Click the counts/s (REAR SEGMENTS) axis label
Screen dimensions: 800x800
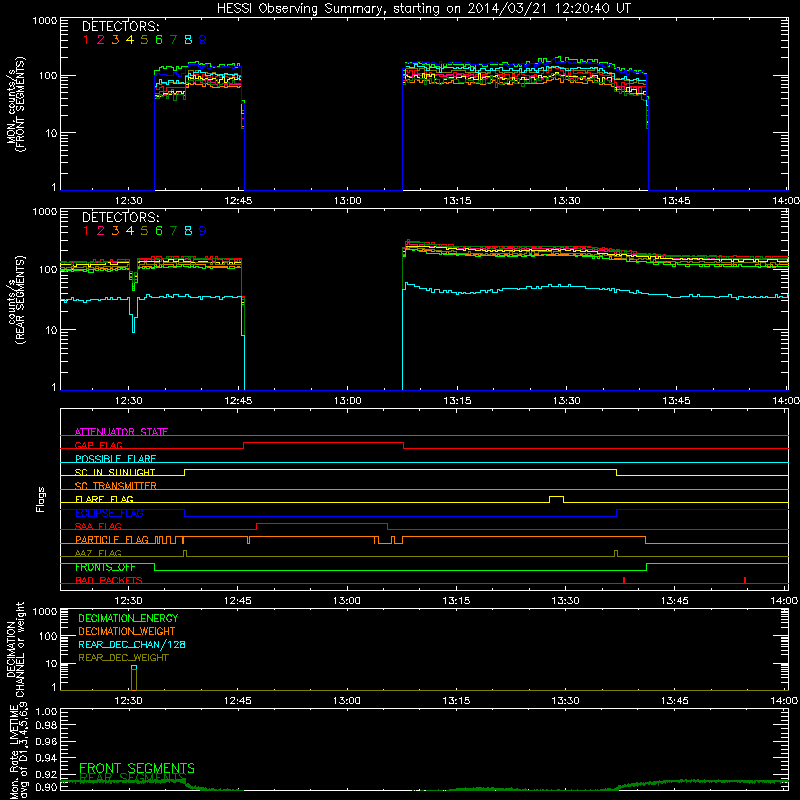(x=16, y=300)
